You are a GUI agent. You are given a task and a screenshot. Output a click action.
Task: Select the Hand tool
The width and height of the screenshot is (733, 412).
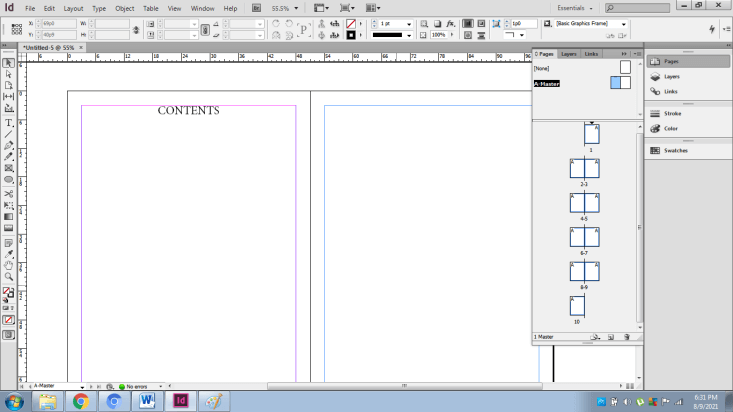pyautogui.click(x=8, y=266)
